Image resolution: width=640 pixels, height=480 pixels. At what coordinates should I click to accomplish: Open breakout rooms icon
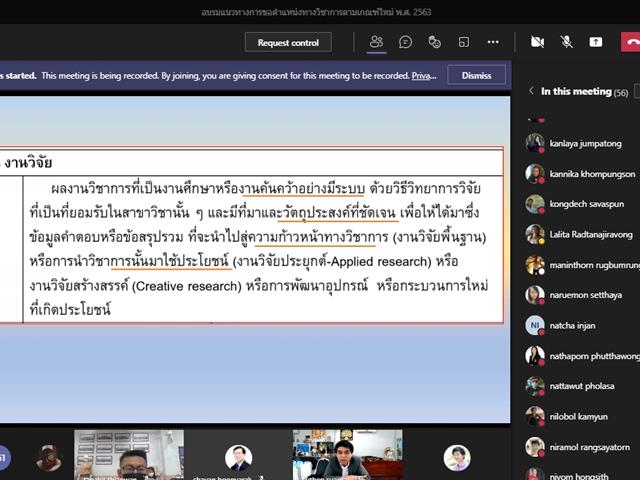pyautogui.click(x=464, y=42)
